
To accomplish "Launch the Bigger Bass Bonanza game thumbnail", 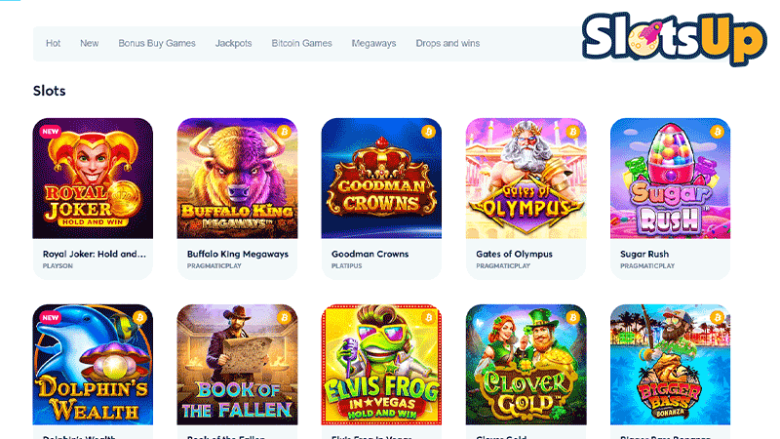I will coord(670,364).
